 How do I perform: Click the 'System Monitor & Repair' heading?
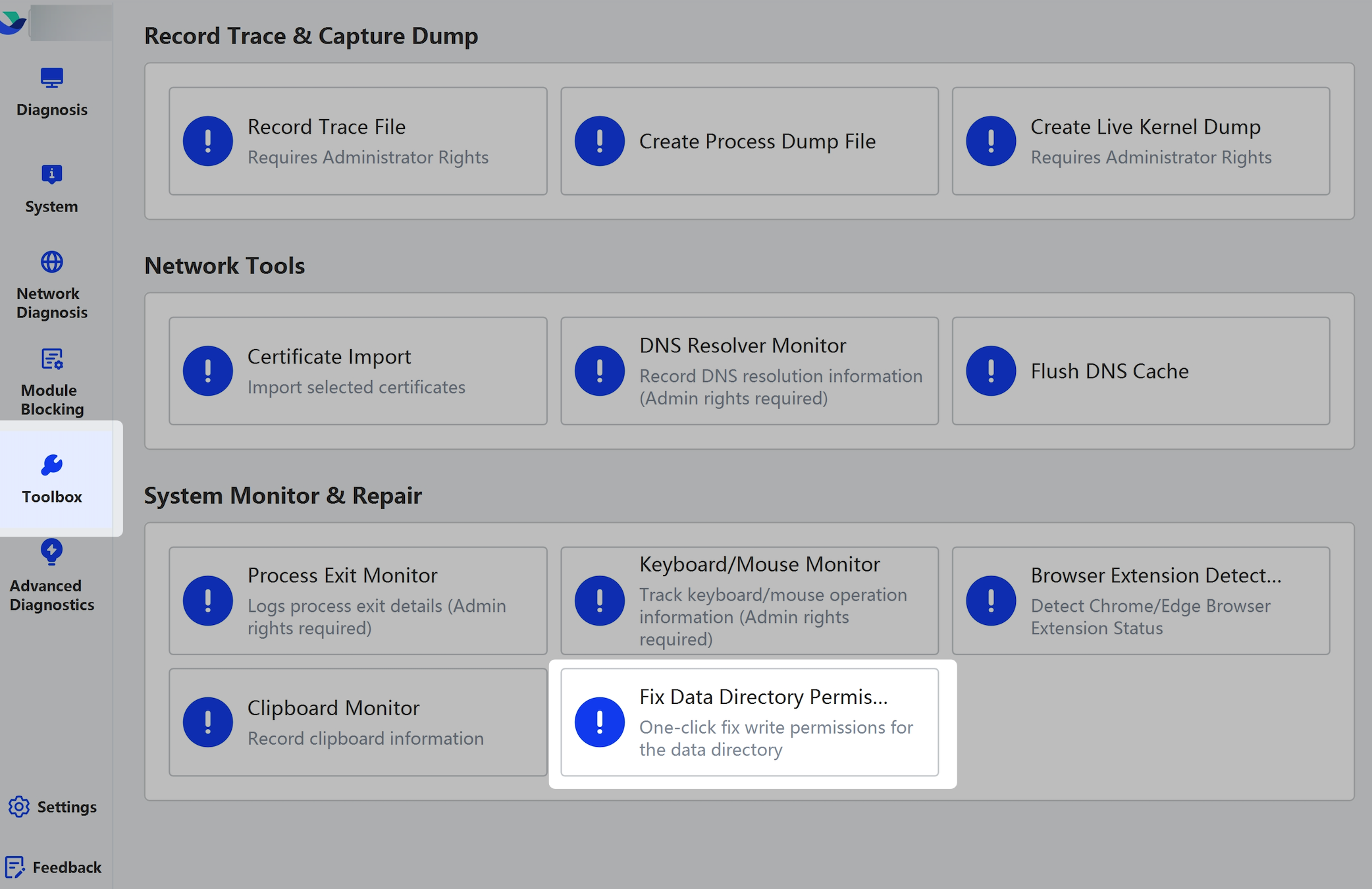[283, 496]
